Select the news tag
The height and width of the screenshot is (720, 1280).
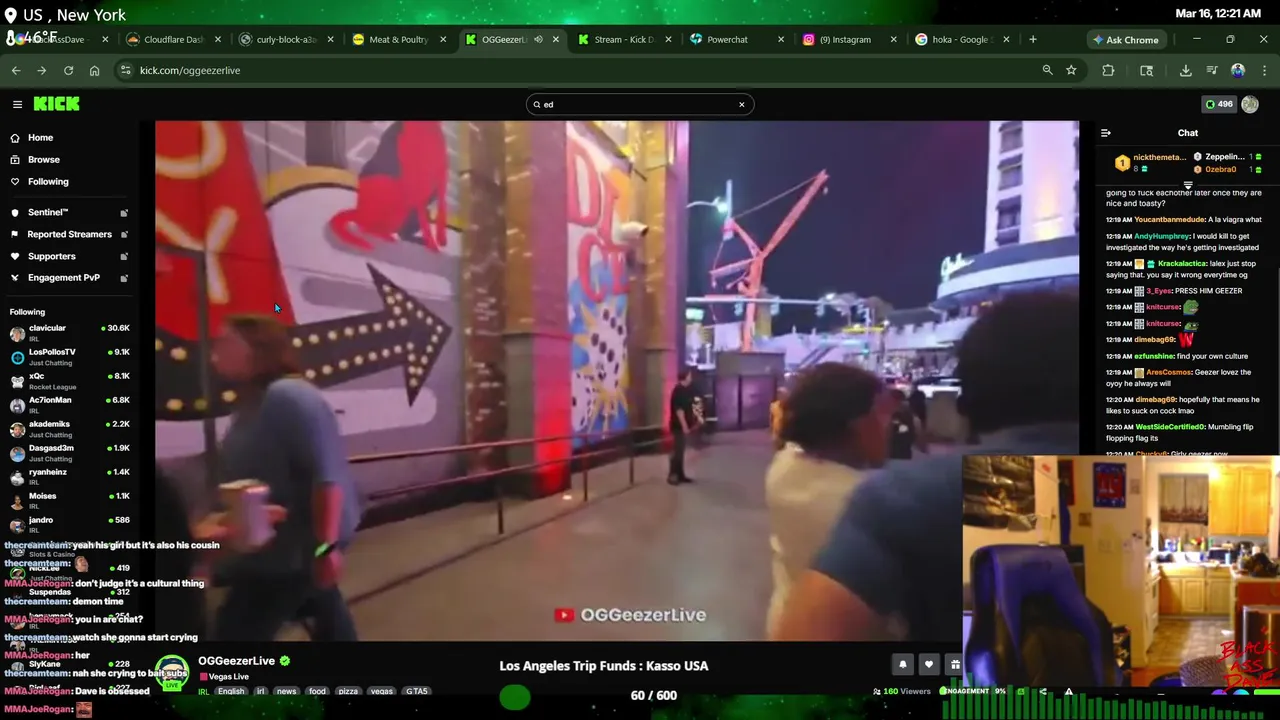pos(286,691)
